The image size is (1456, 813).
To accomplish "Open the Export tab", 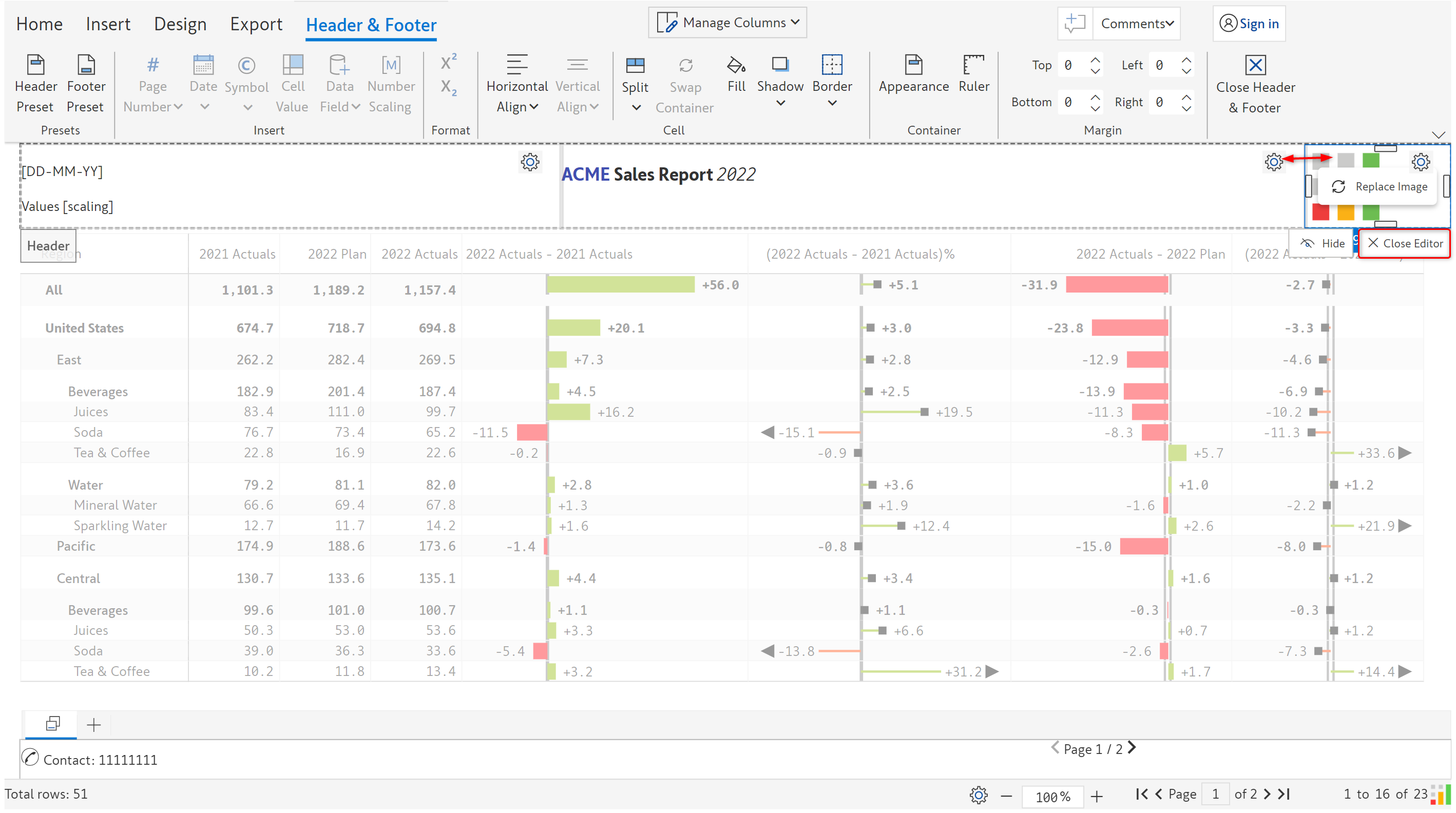I will 256,24.
